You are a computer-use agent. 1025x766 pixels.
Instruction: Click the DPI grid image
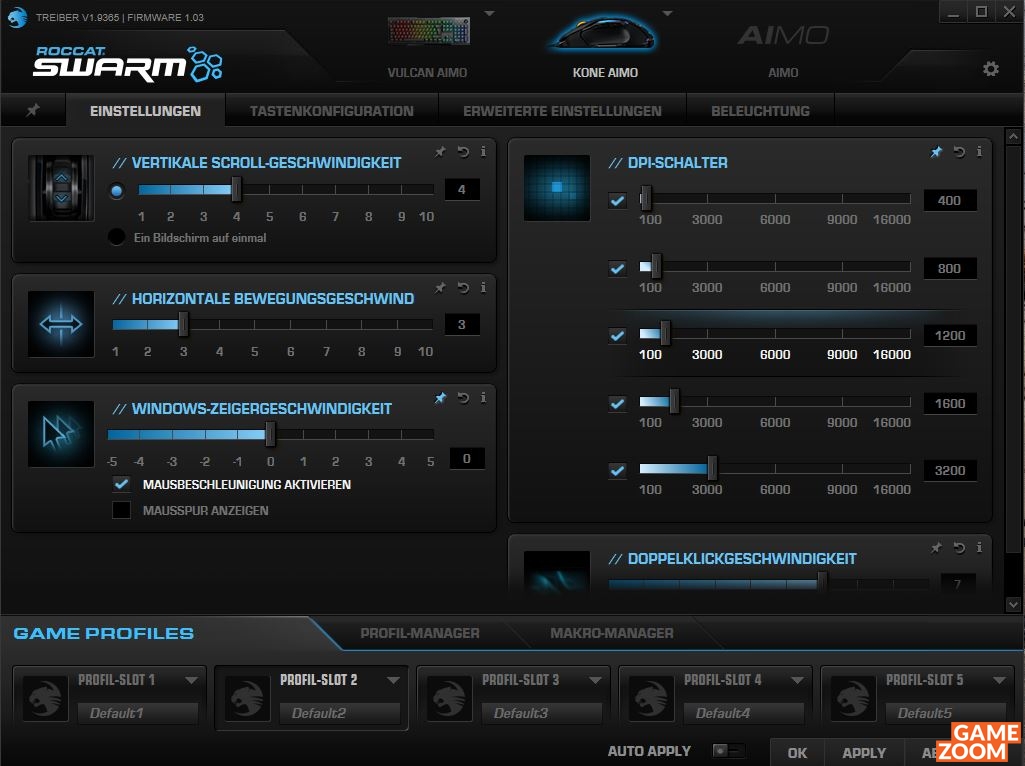[557, 188]
